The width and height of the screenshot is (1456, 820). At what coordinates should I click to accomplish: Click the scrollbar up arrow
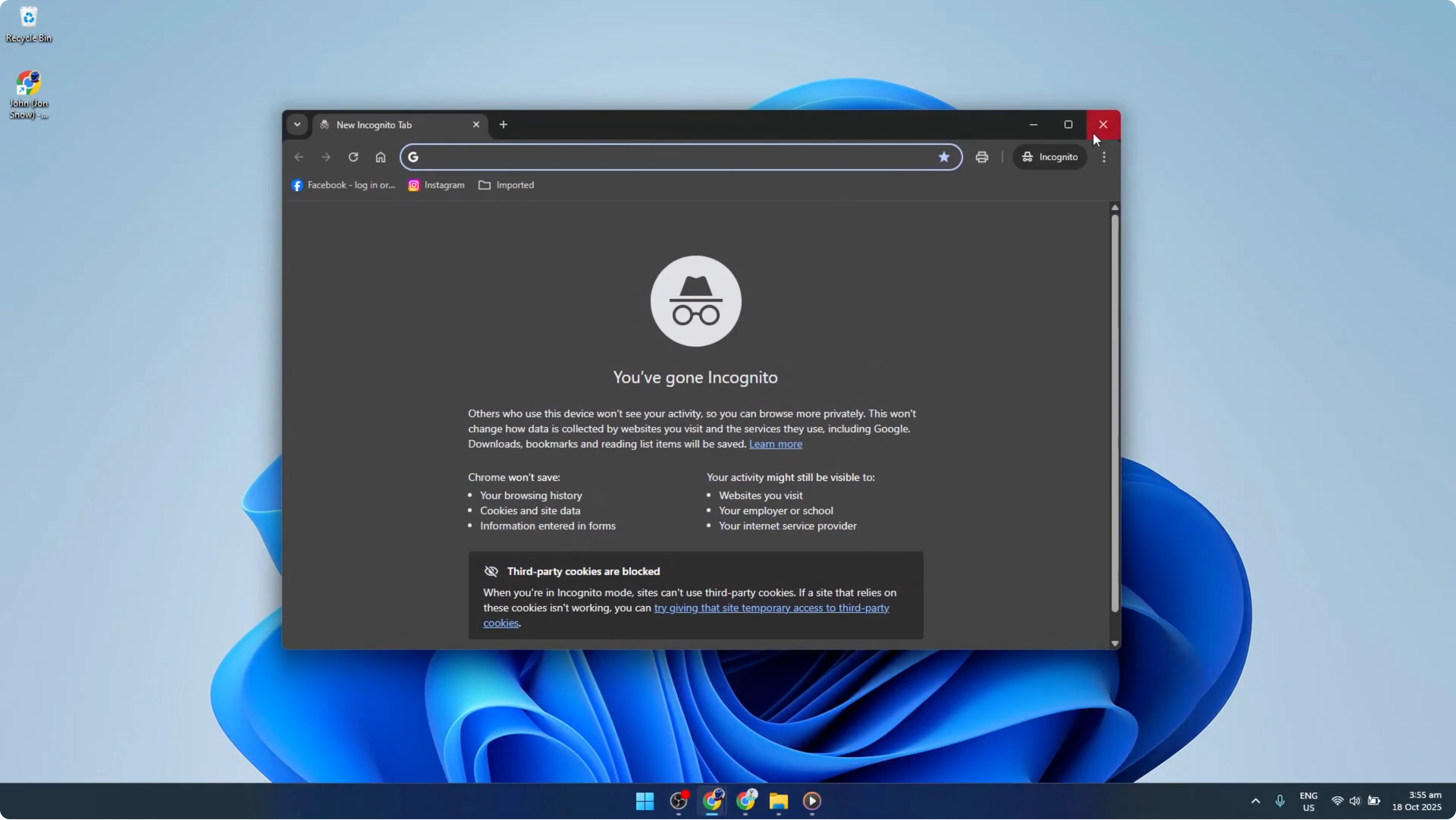tap(1114, 207)
